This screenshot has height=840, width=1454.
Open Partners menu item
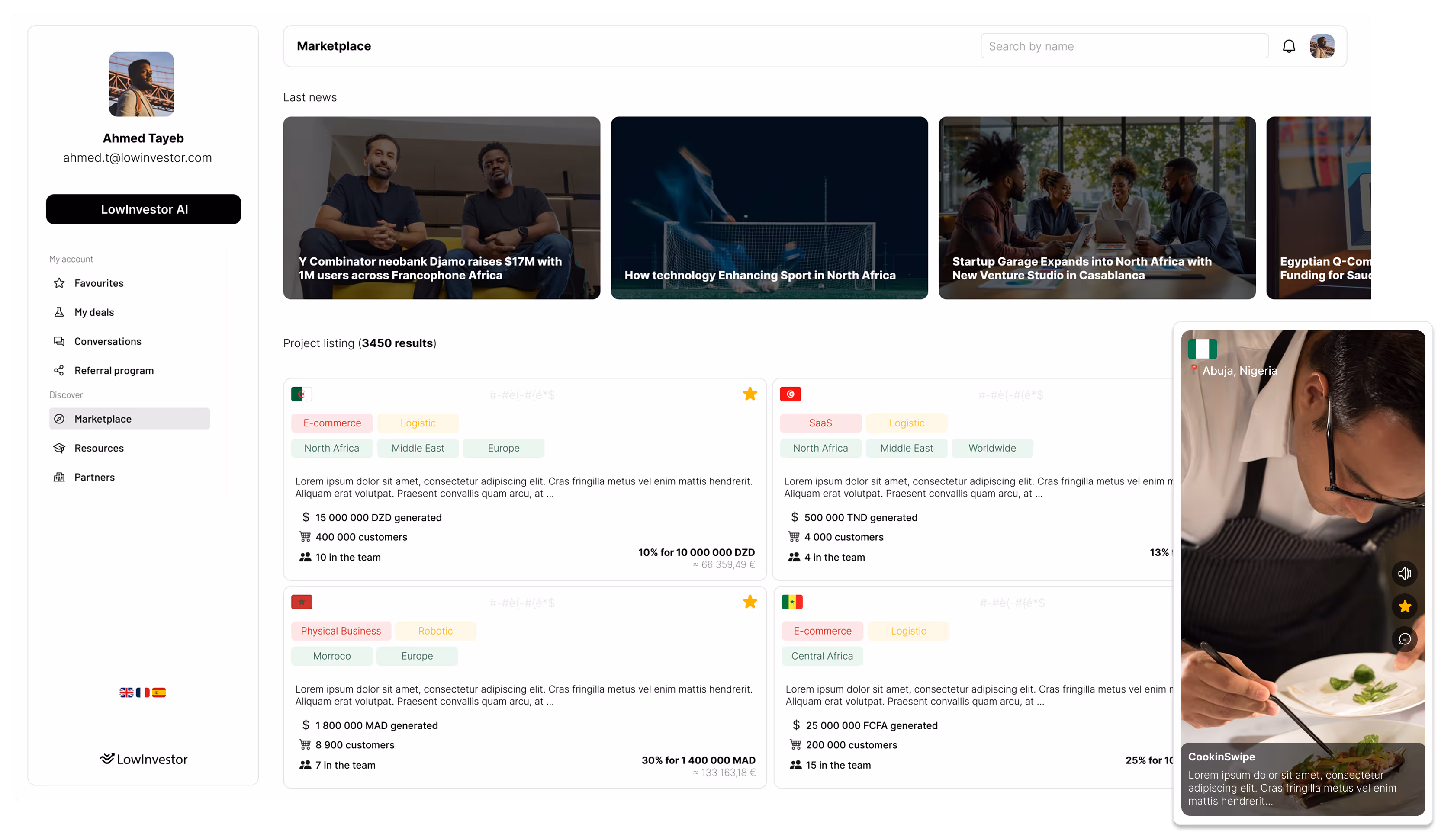click(129, 477)
